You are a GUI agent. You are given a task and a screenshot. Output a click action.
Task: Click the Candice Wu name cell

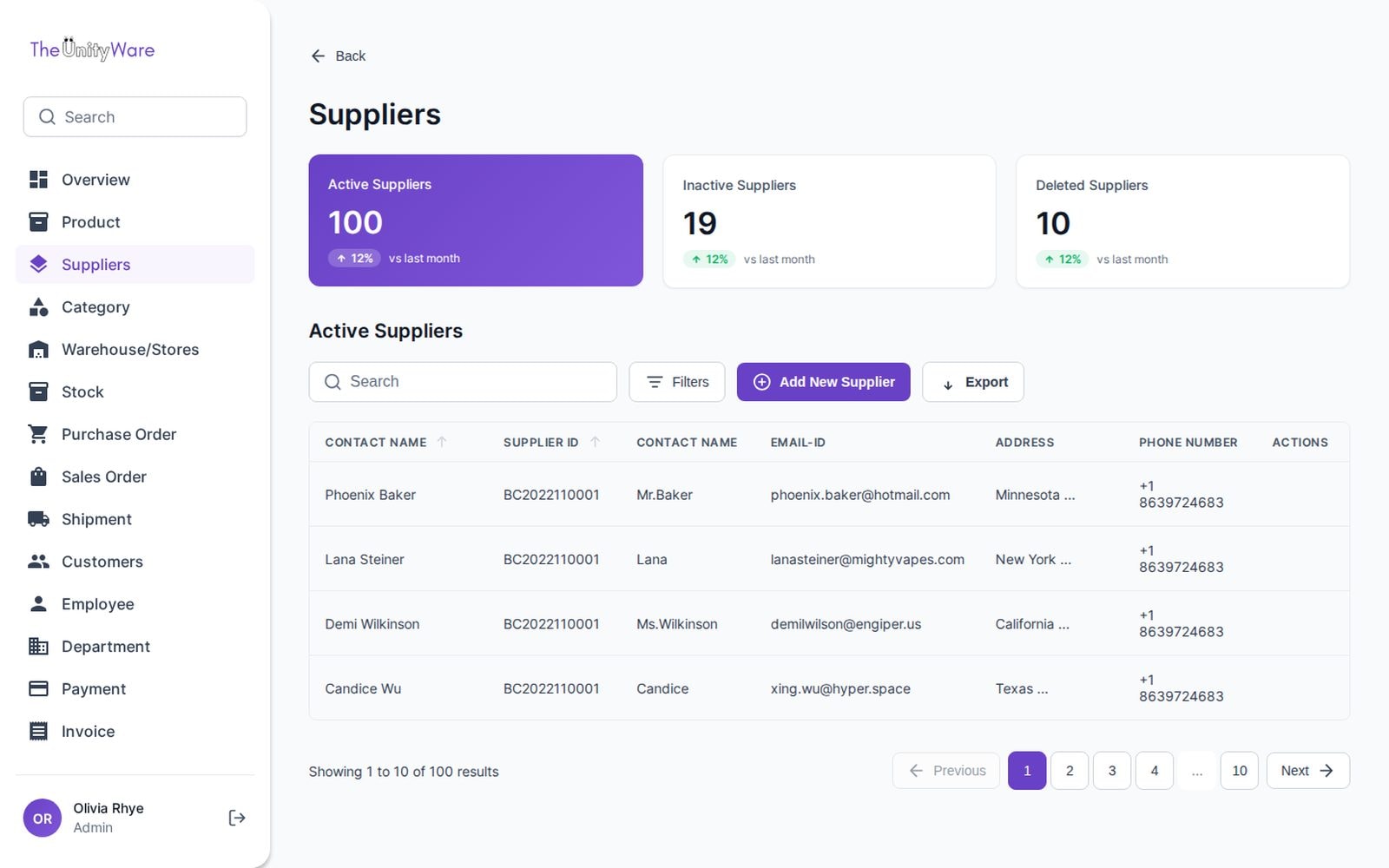click(363, 688)
